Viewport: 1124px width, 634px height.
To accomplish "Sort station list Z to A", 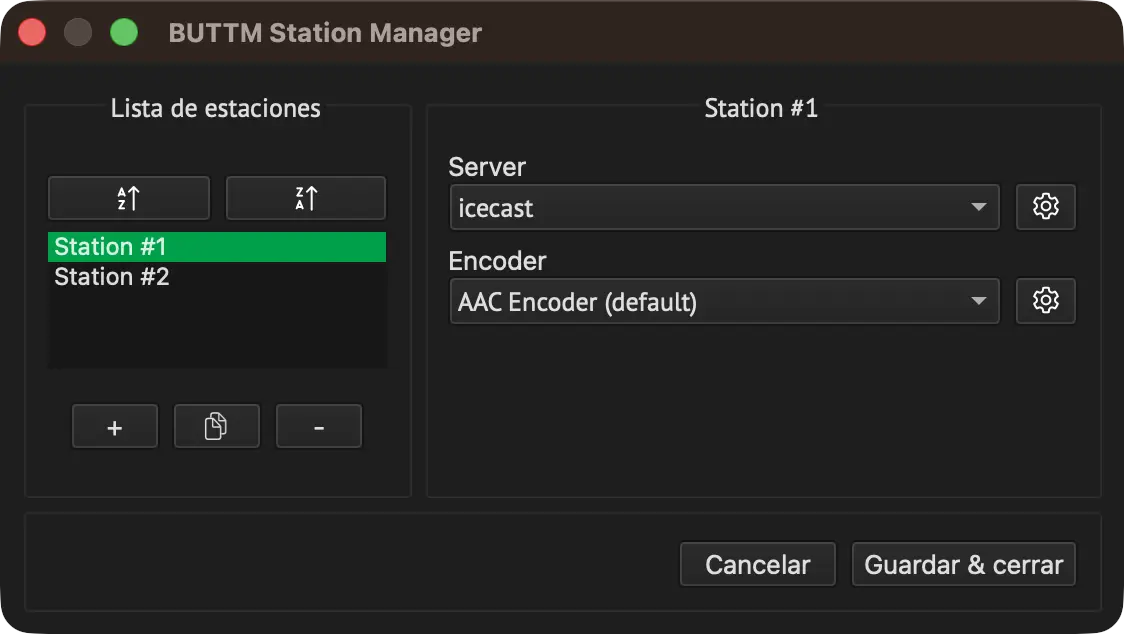I will pyautogui.click(x=306, y=198).
